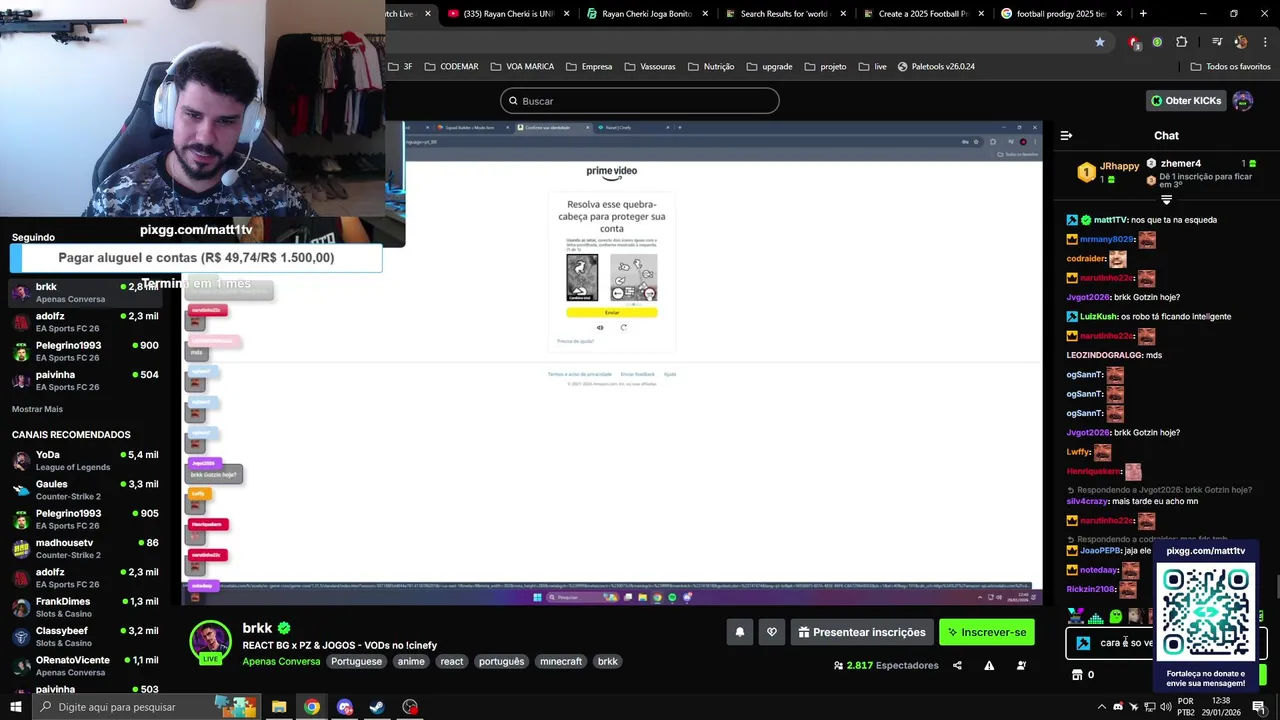This screenshot has height=720, width=1280.
Task: Click the Buscar search field
Action: [640, 101]
